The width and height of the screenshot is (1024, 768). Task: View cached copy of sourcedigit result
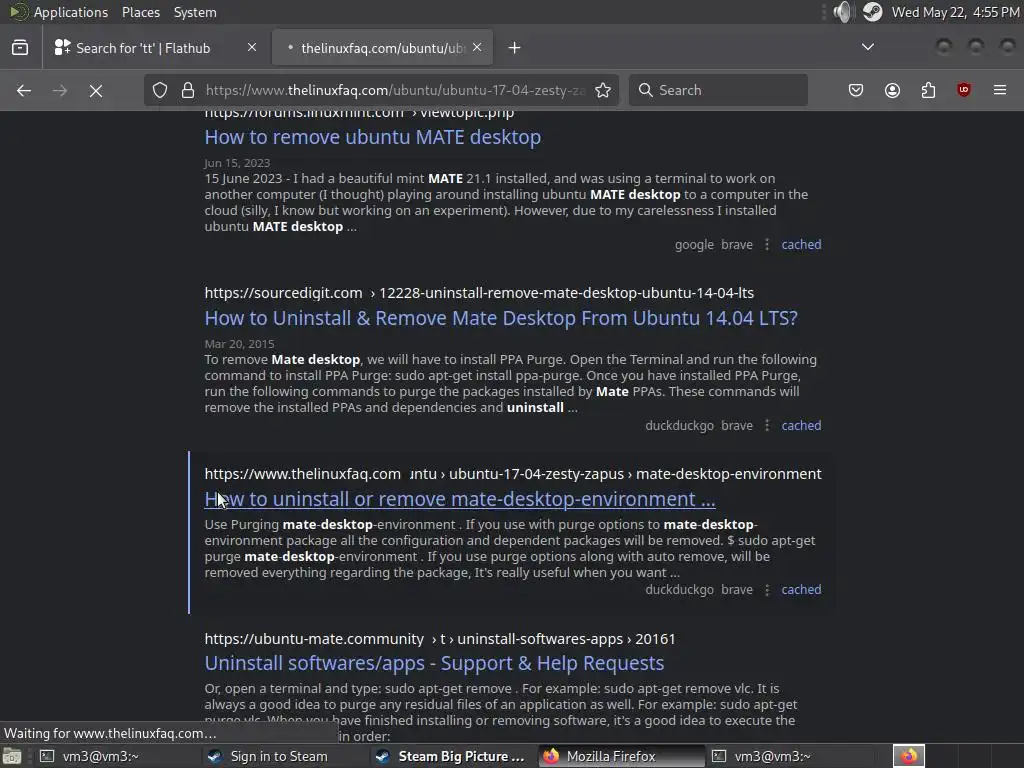[x=801, y=425]
